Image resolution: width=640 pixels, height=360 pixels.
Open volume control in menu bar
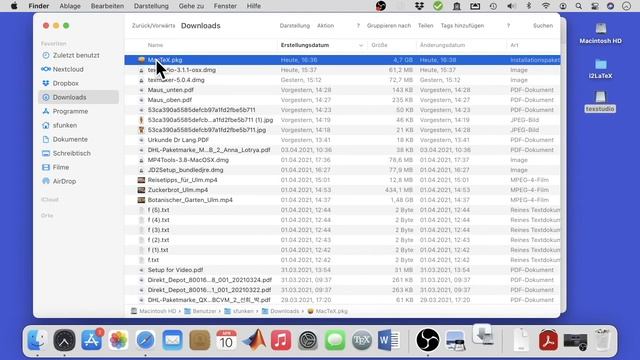511,6
